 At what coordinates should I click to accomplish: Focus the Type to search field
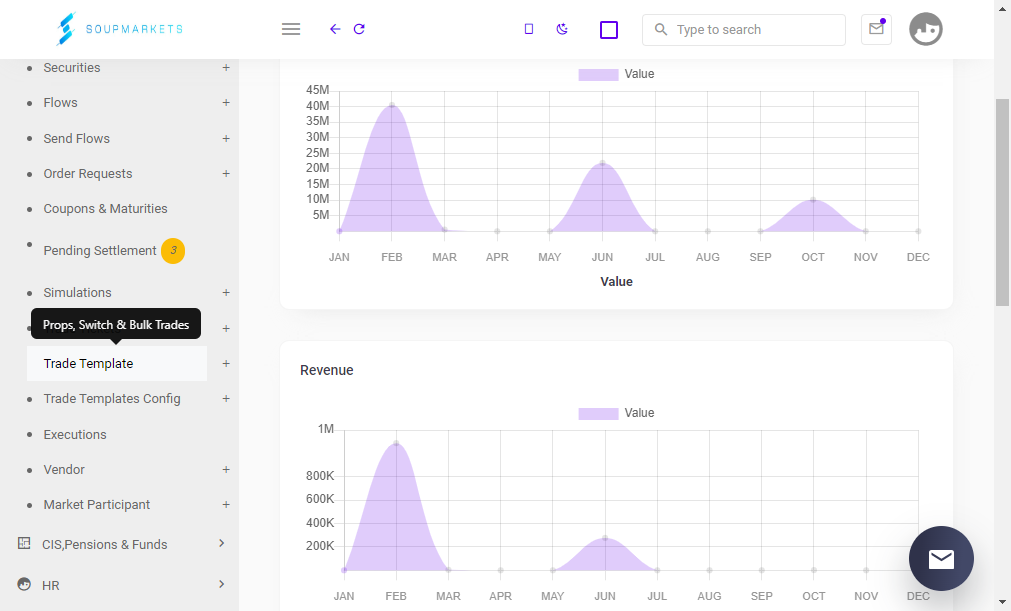743,30
